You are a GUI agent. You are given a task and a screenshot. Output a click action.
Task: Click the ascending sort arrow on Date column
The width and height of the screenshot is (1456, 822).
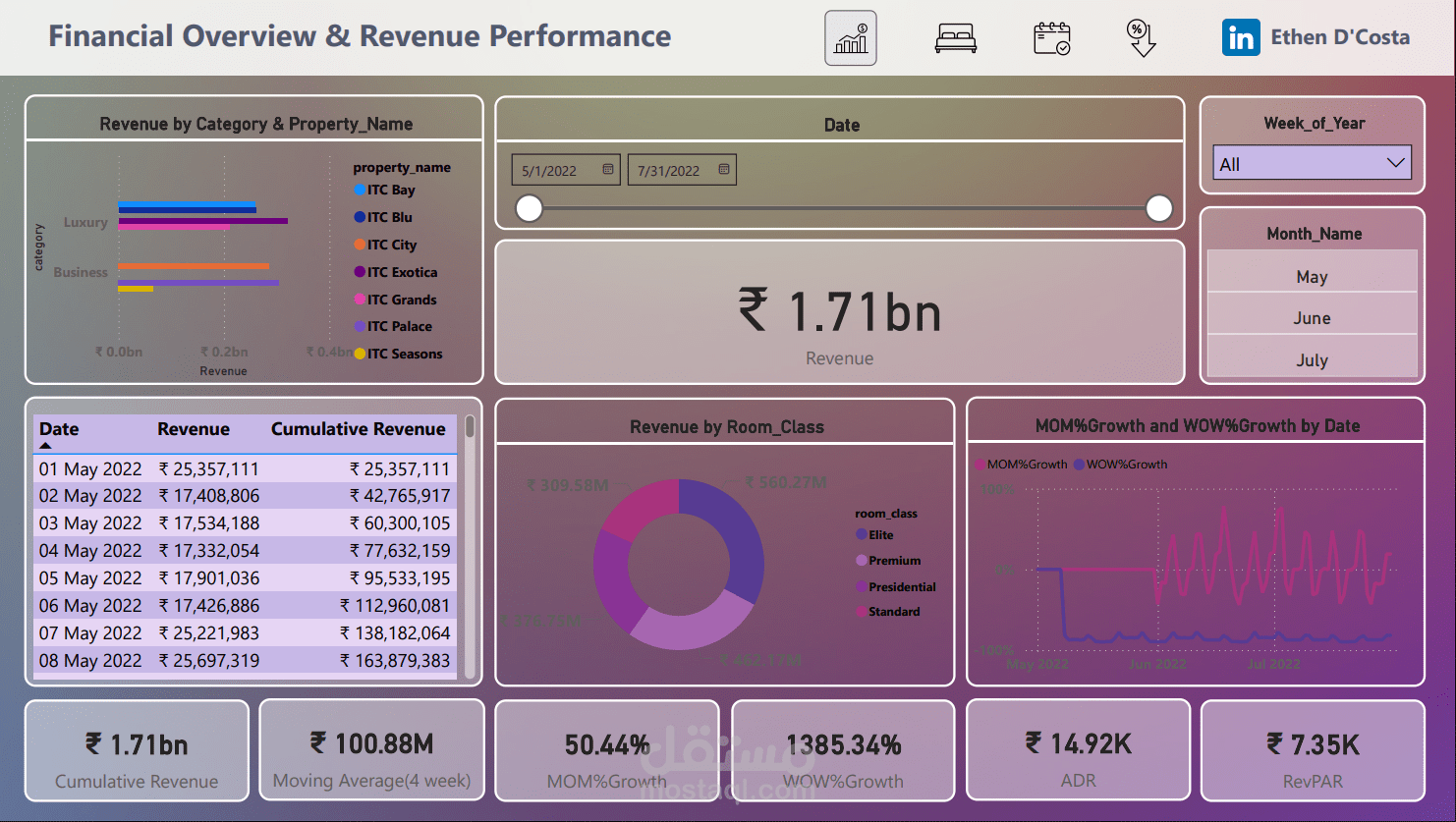46,443
